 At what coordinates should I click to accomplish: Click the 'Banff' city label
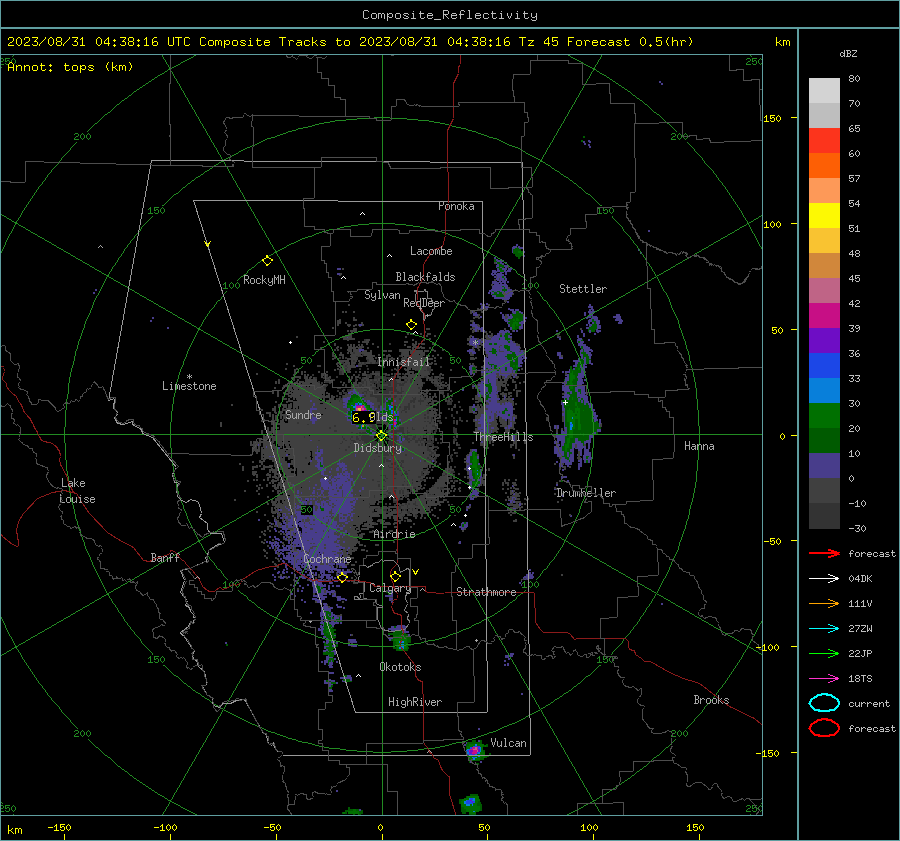pos(165,557)
